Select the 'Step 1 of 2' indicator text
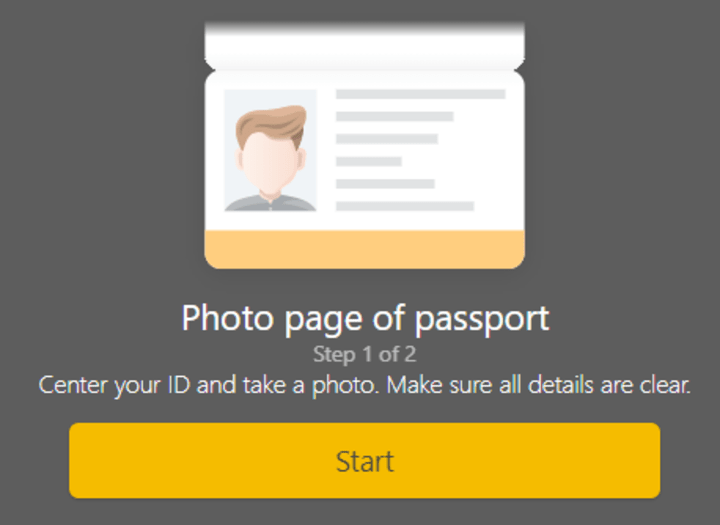Screen dimensions: 720x525 coord(365,355)
